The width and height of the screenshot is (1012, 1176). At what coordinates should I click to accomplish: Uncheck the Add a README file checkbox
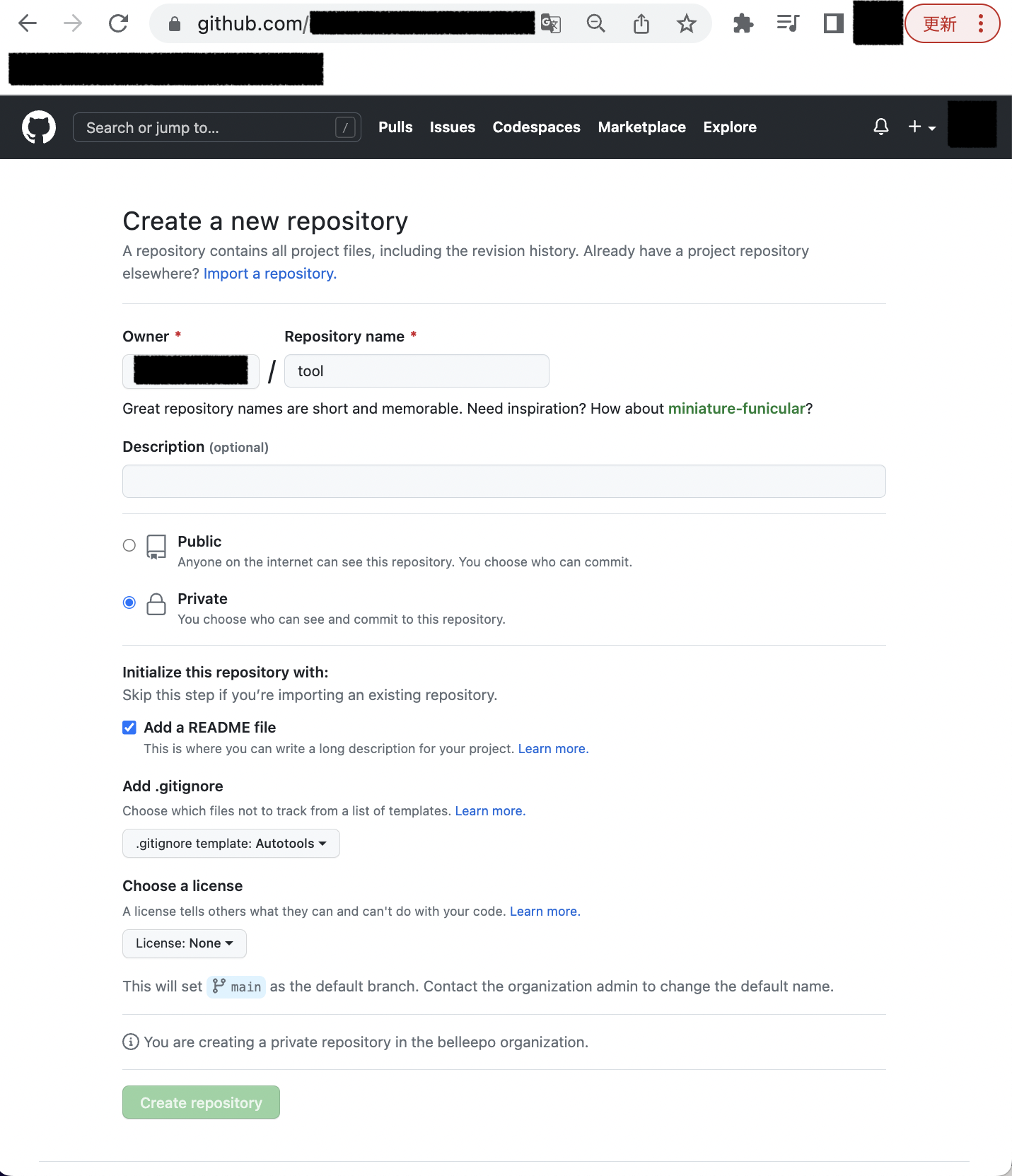(x=129, y=728)
